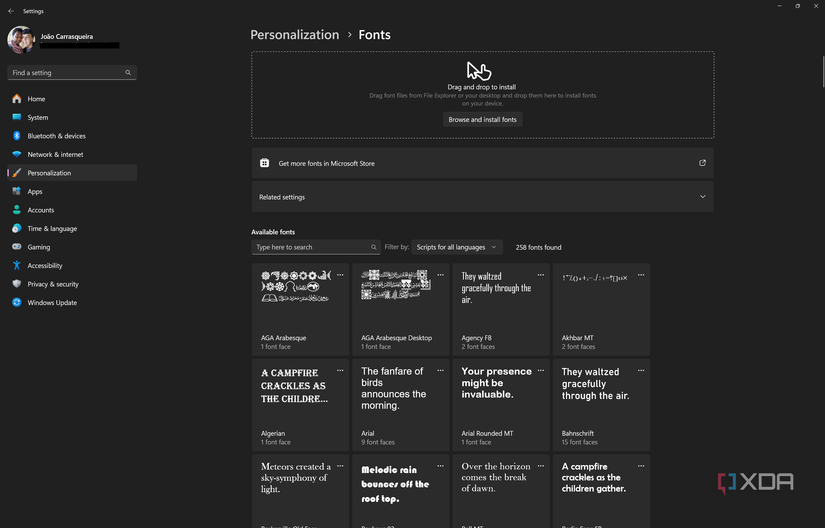The image size is (825, 528).
Task: Open the Bahnschrift font card
Action: (601, 405)
